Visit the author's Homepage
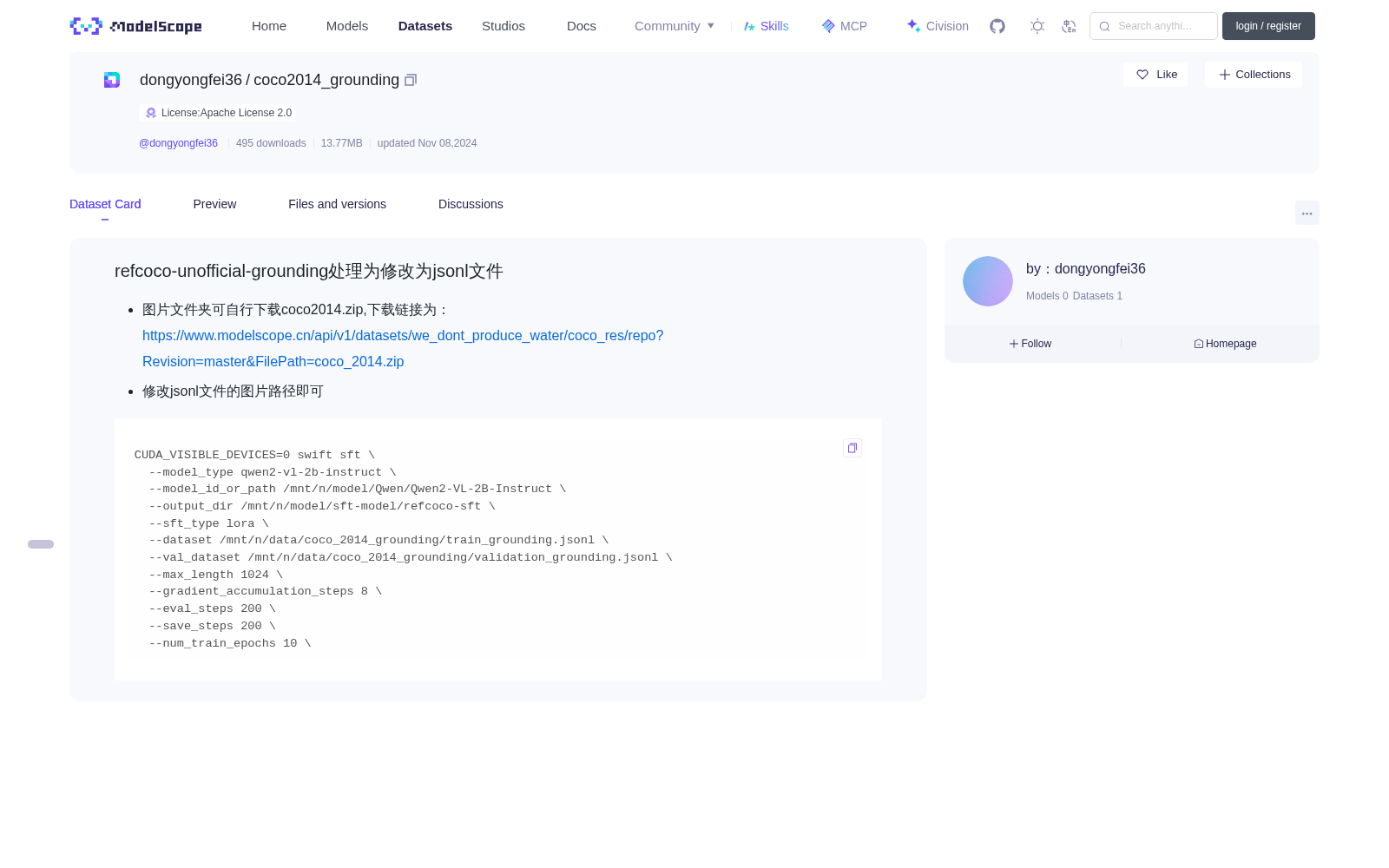Viewport: 1389px width, 868px height. (x=1225, y=344)
